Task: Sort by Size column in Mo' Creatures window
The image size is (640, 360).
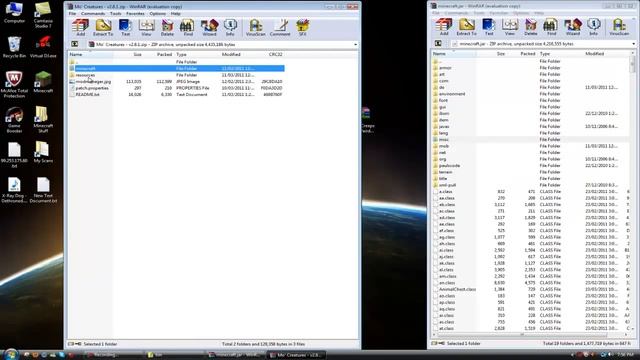Action: [x=128, y=54]
